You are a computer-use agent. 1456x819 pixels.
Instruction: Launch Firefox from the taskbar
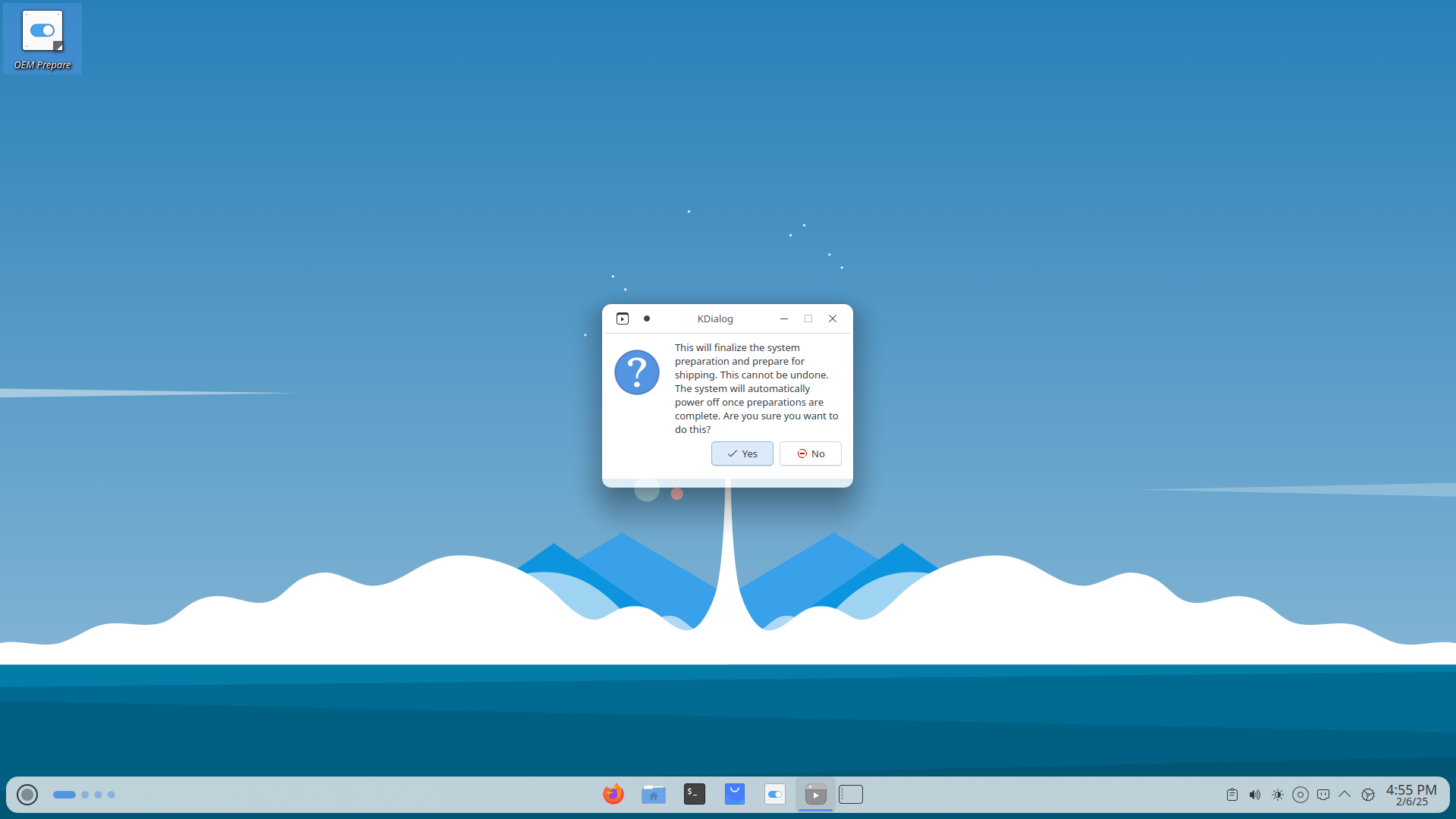click(613, 794)
